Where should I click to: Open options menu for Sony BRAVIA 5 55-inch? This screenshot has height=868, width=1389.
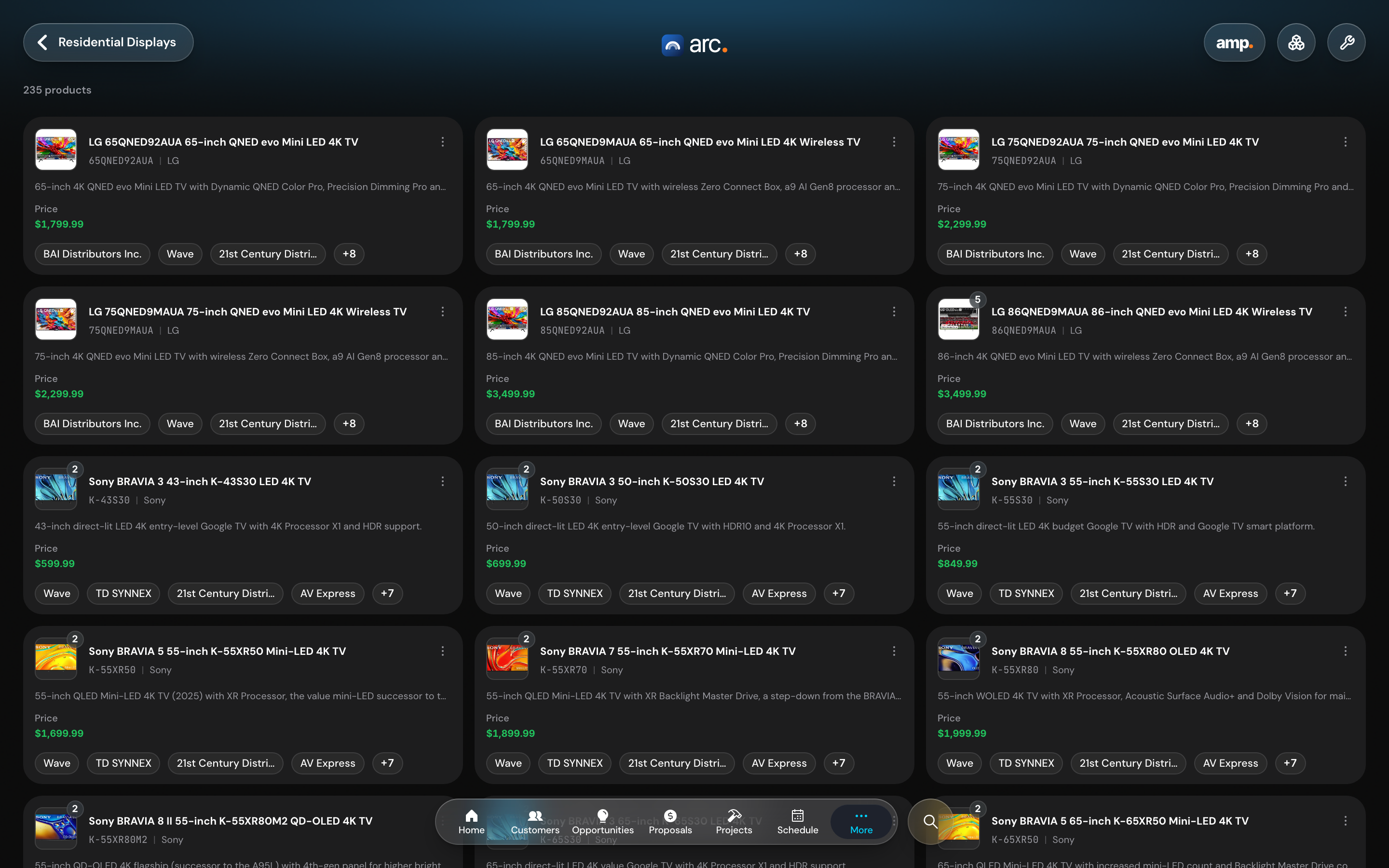(x=443, y=651)
